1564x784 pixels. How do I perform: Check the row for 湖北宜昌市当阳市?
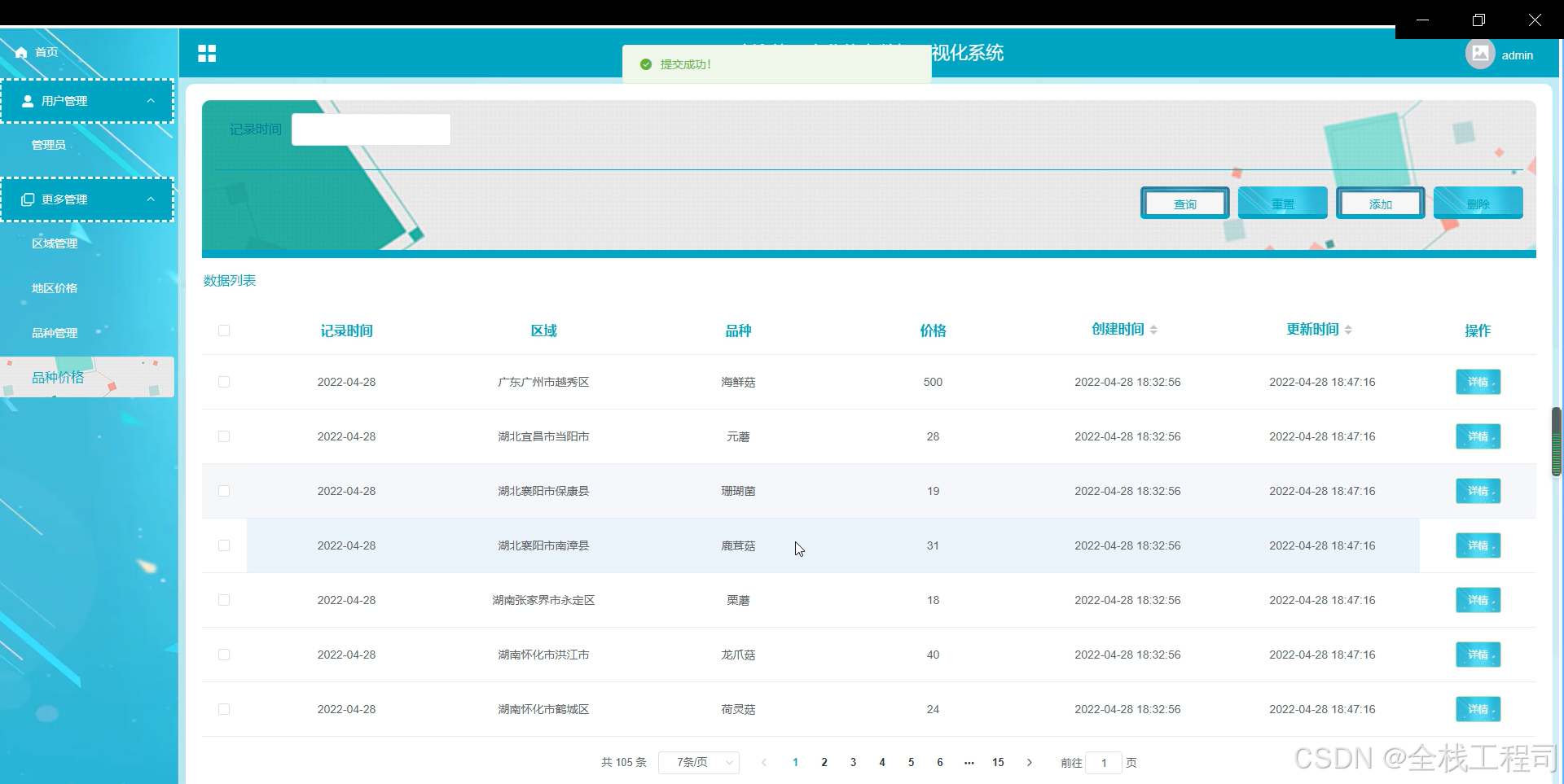coord(224,436)
